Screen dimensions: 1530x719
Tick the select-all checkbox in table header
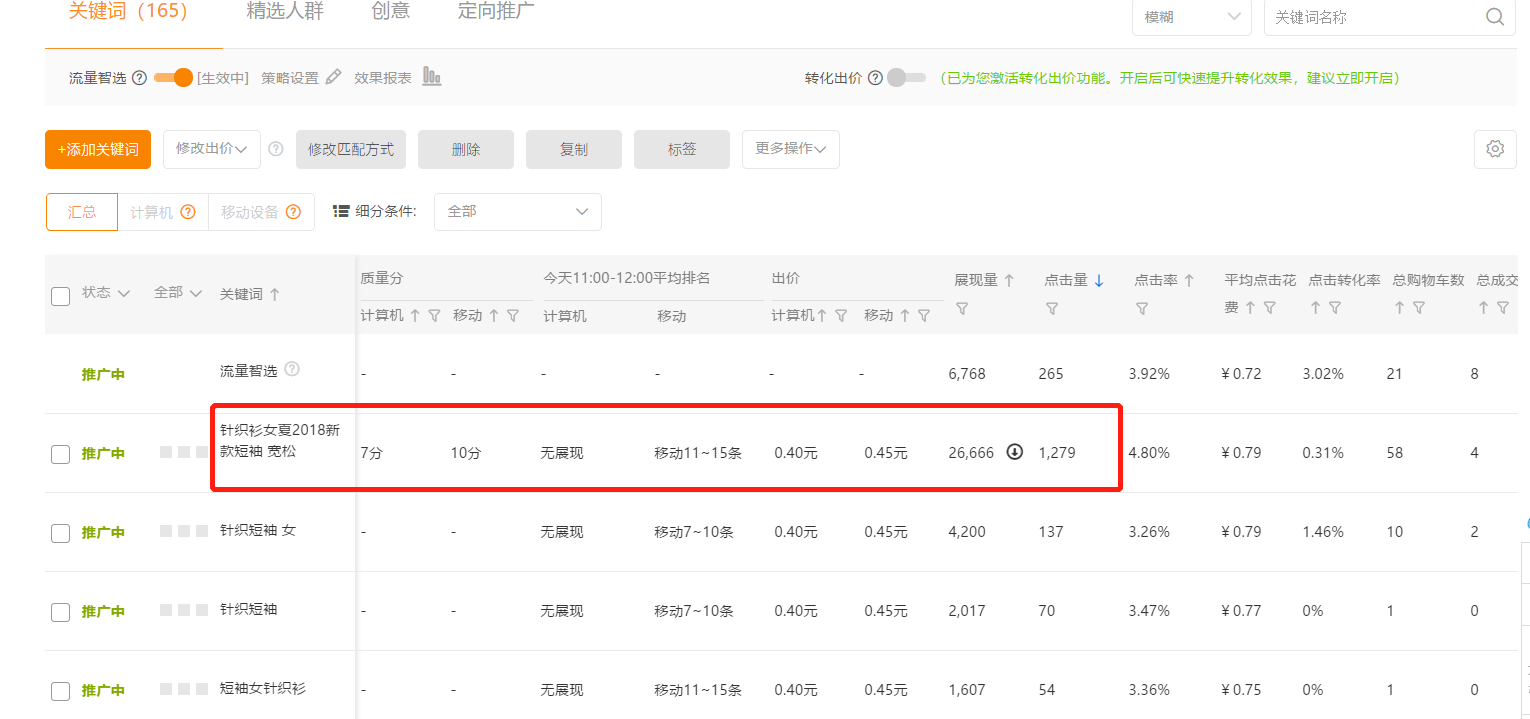60,295
